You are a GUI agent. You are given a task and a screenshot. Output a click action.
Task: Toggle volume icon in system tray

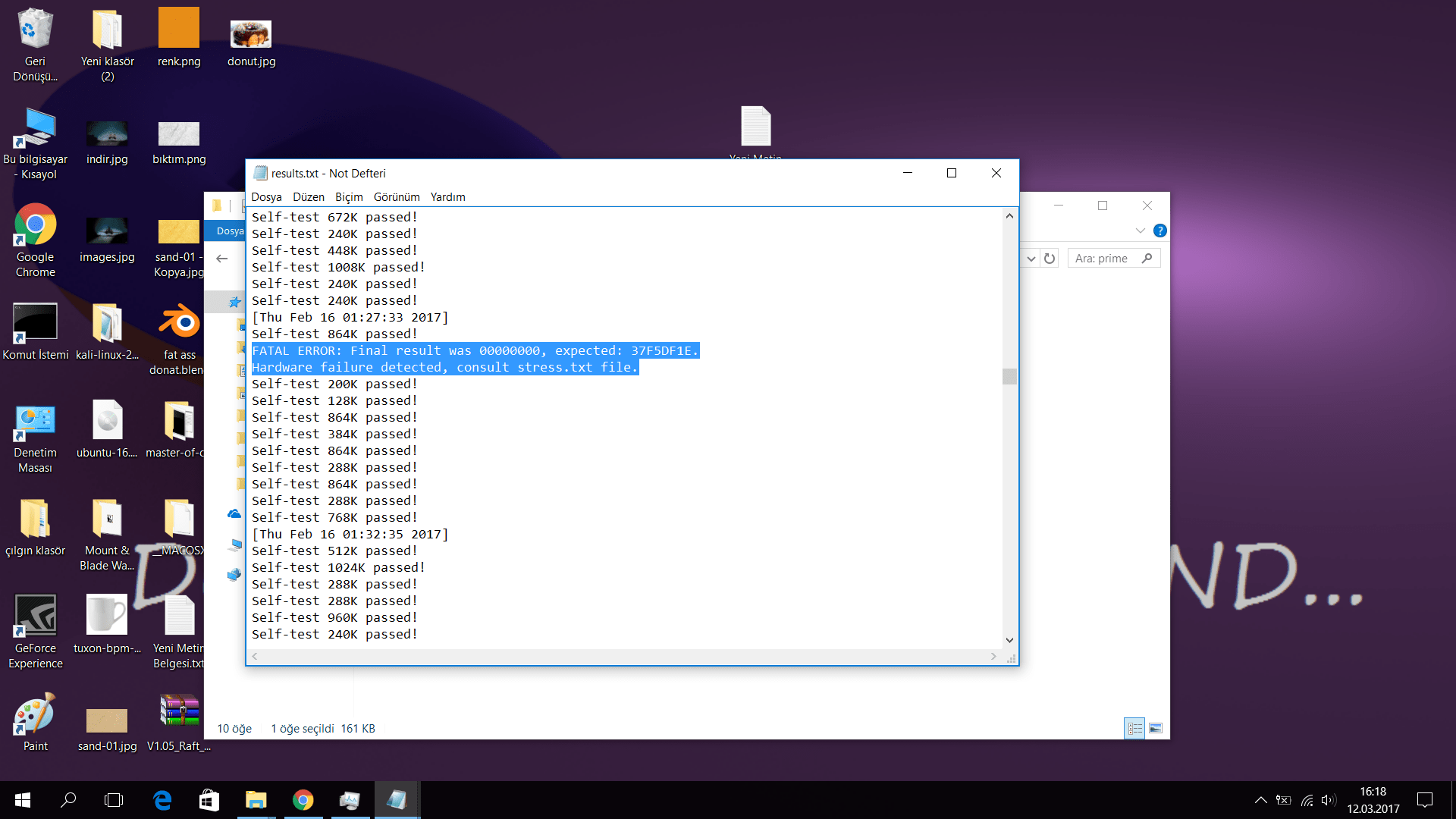(1328, 800)
